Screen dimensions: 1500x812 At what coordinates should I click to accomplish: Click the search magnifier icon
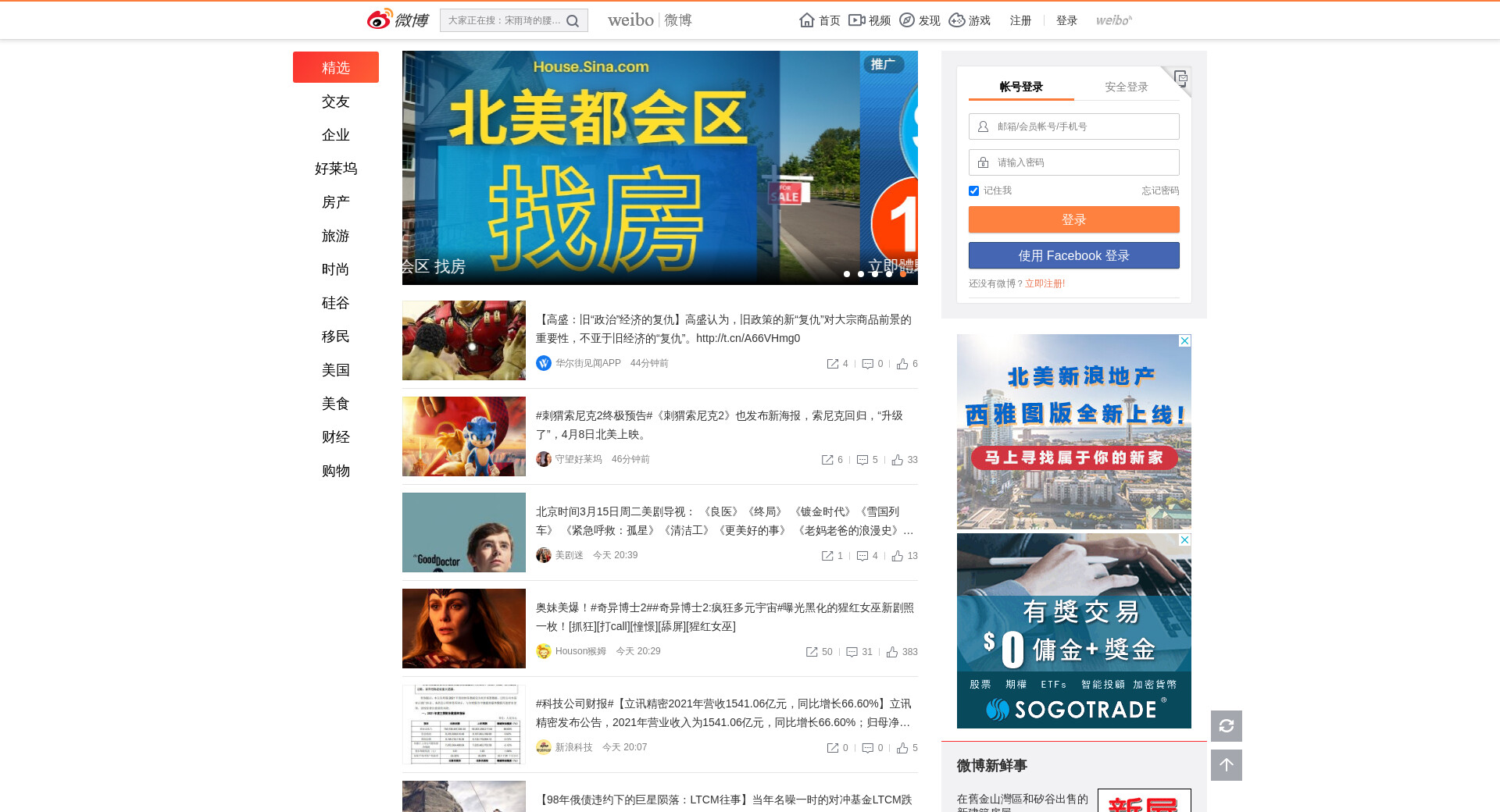573,21
